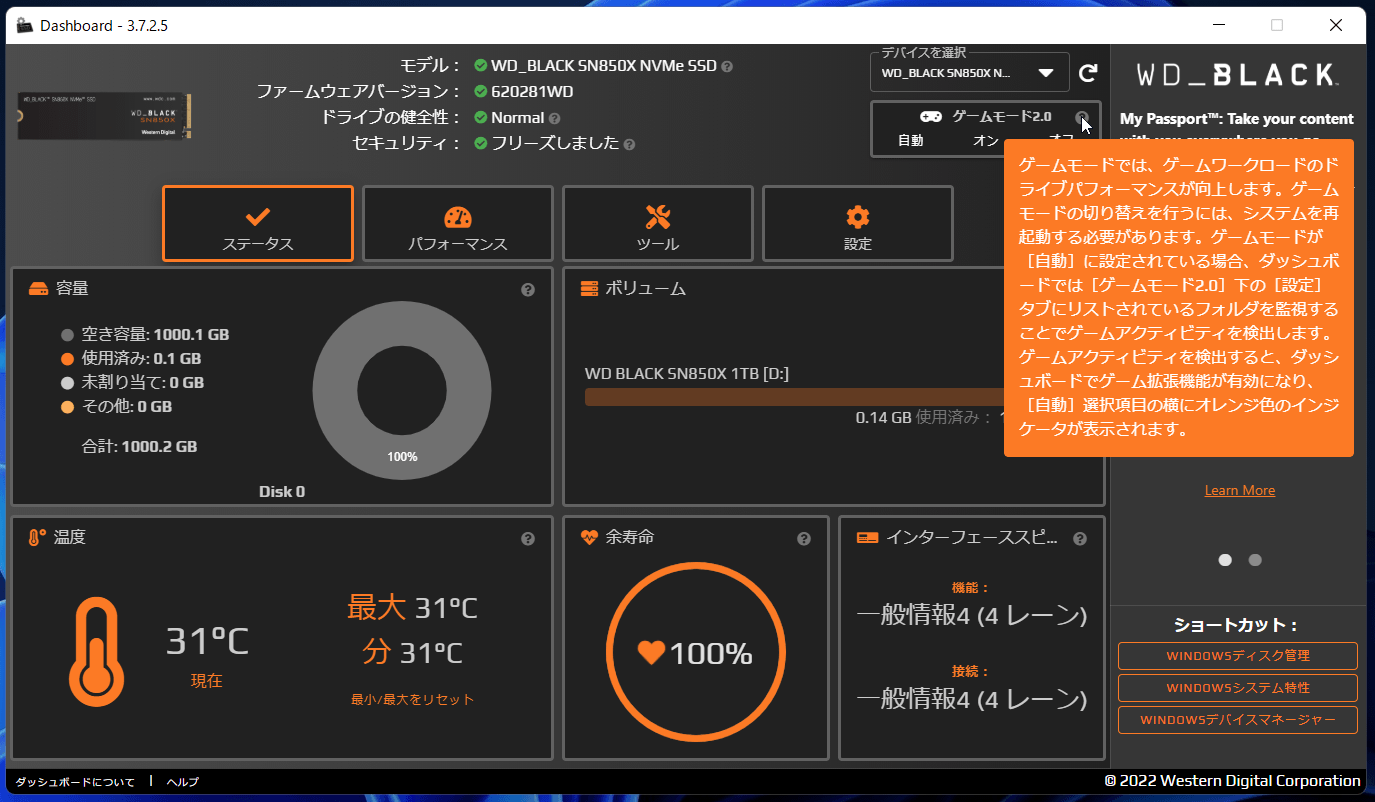The height and width of the screenshot is (802, 1375).
Task: Click the thermometer icon beside 温度 title
Action: [37, 538]
